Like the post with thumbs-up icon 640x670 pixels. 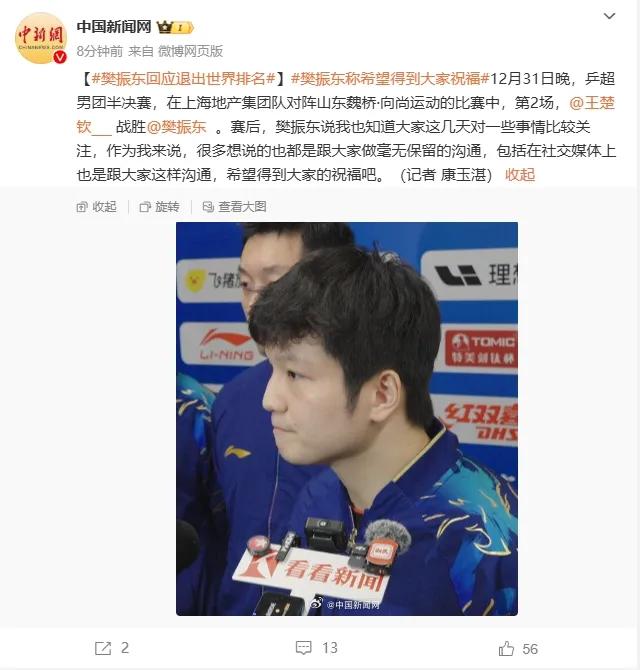click(506, 648)
